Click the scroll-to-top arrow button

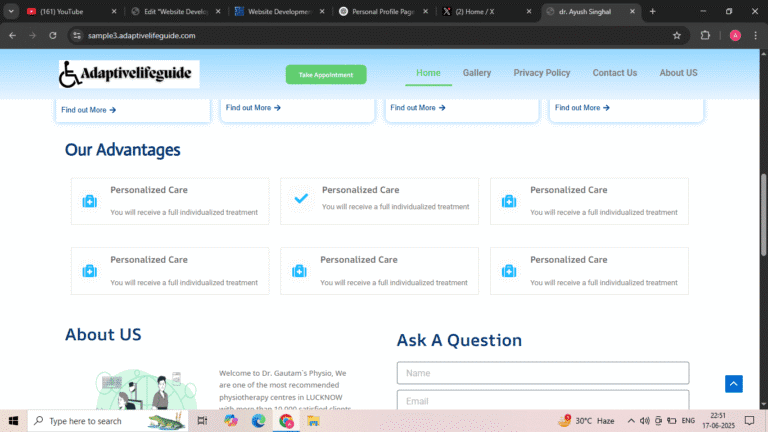coord(734,384)
